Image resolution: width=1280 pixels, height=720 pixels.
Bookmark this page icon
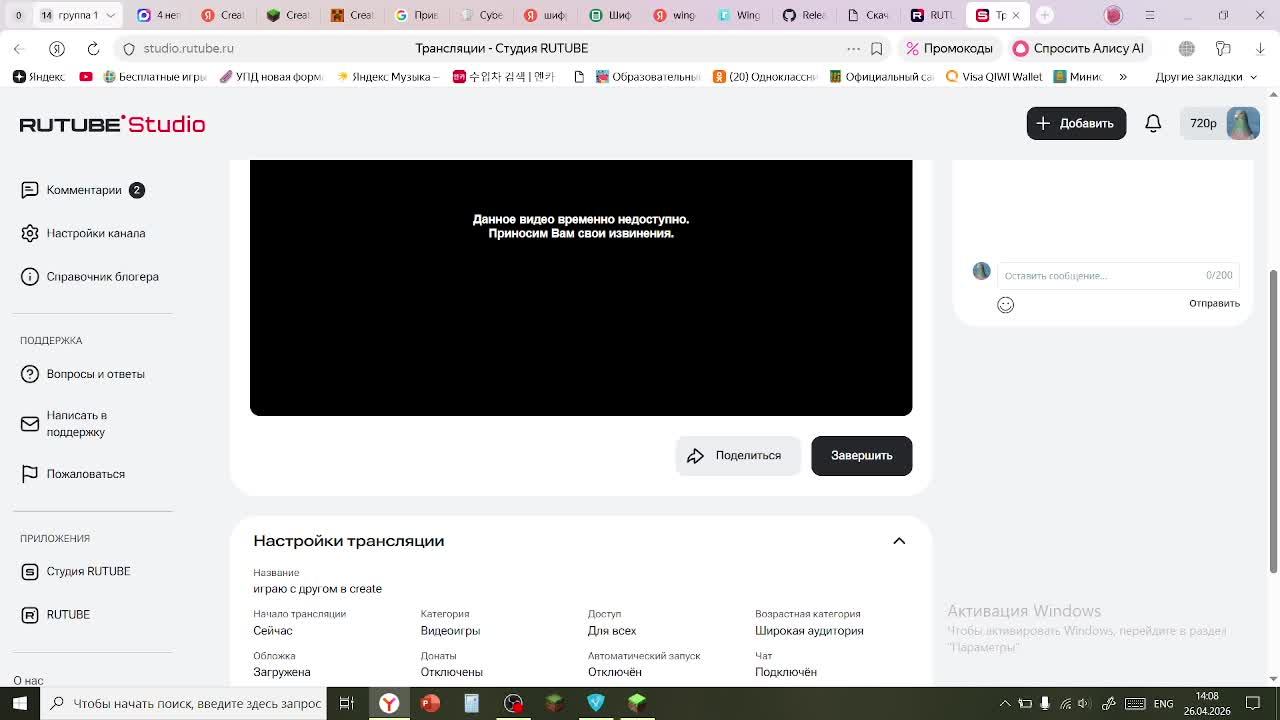877,48
